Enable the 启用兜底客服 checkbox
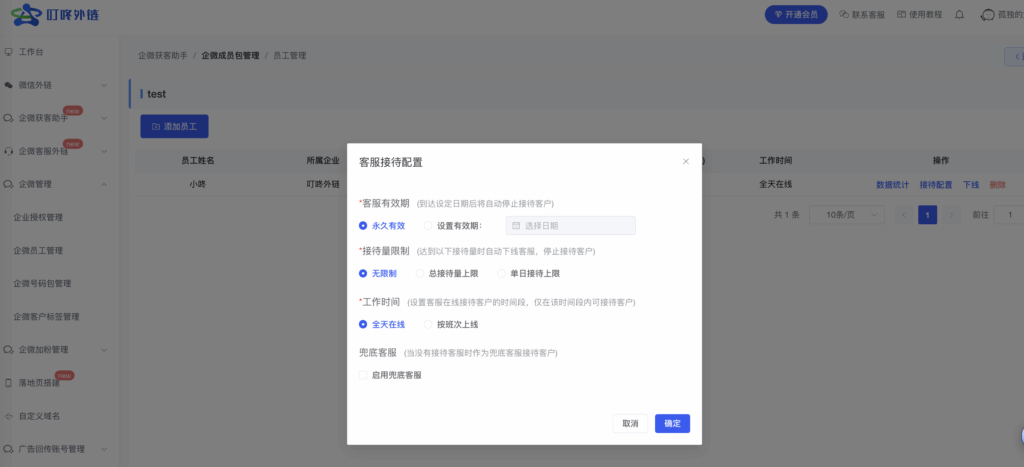Viewport: 1024px width, 467px height. (363, 375)
